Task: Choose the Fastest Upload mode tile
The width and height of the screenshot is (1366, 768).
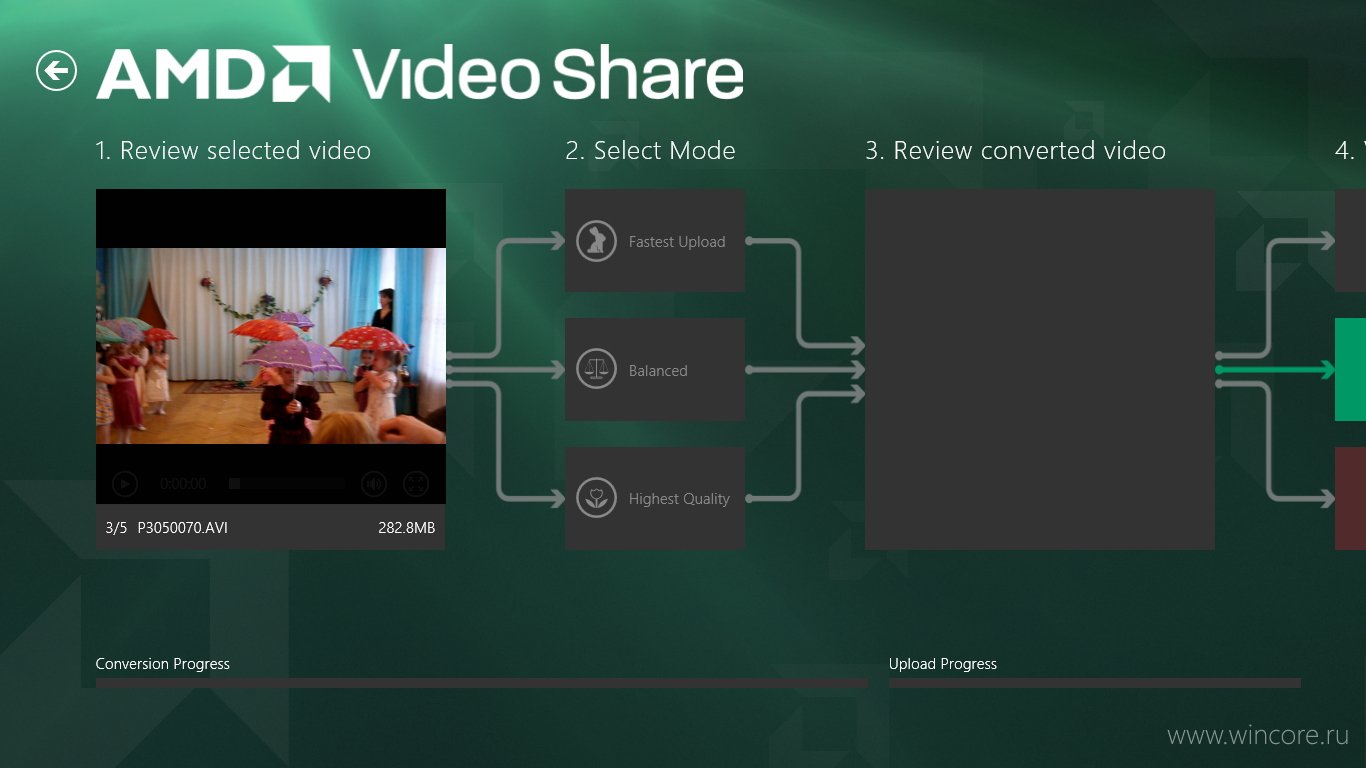Action: pyautogui.click(x=655, y=241)
